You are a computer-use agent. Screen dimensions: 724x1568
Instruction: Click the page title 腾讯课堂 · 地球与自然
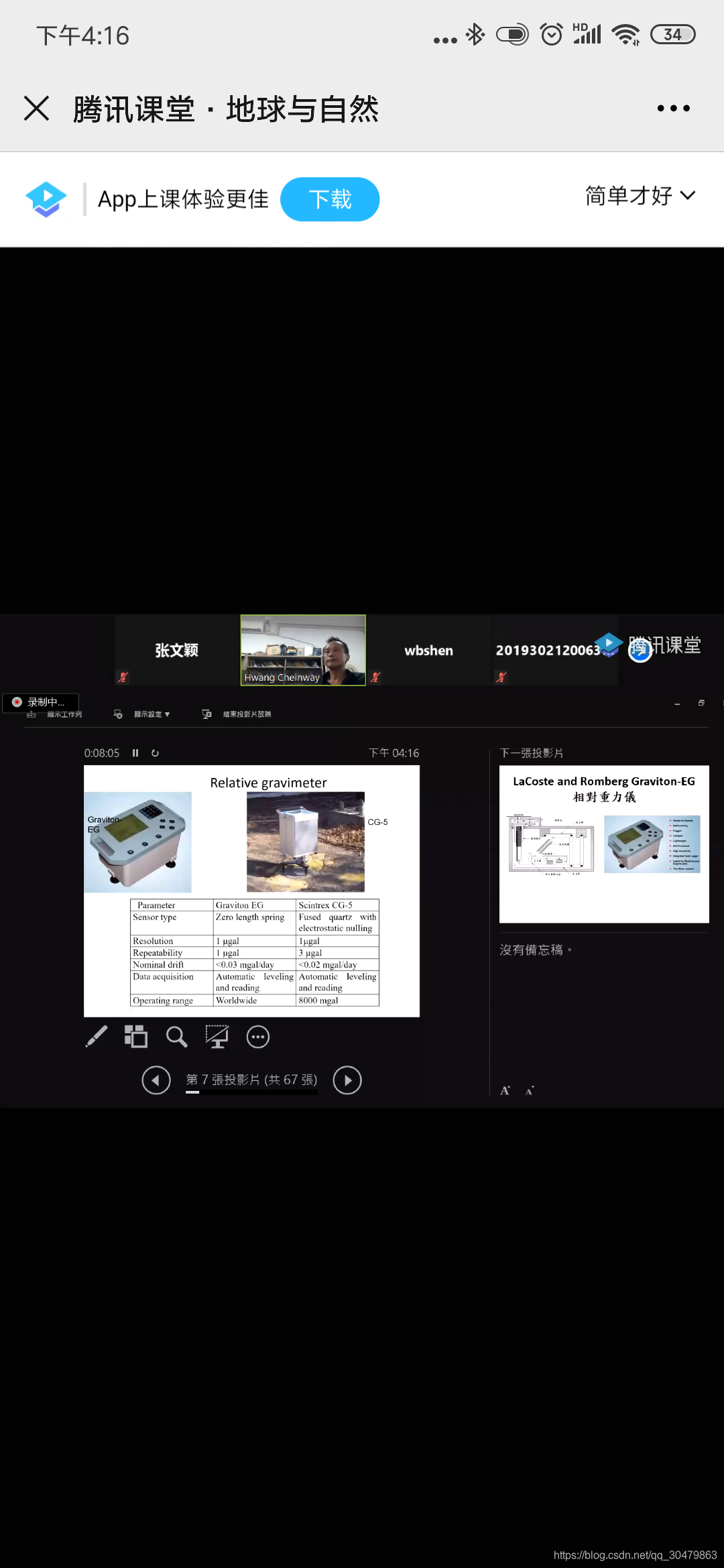click(x=226, y=109)
